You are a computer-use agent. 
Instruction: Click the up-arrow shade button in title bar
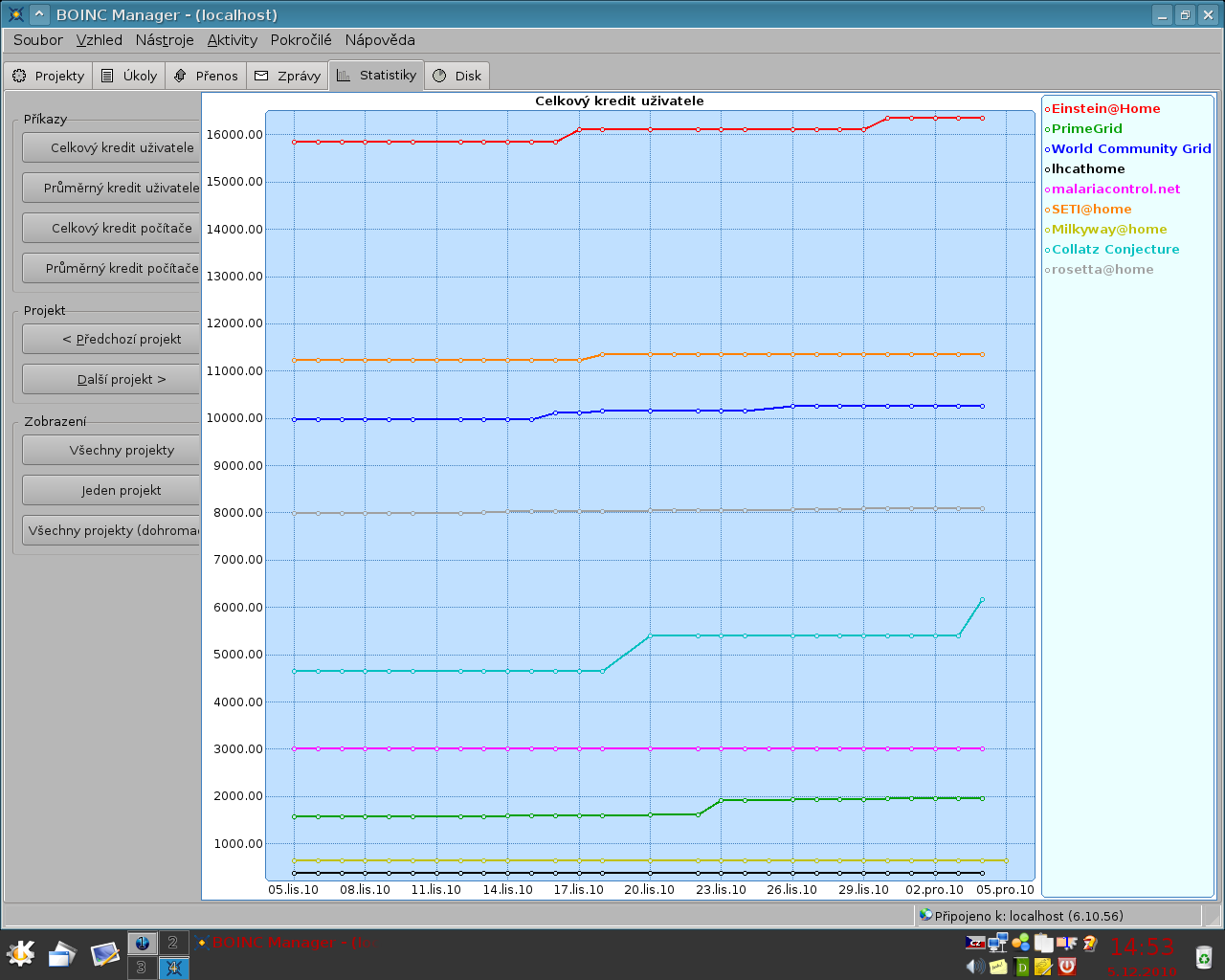pyautogui.click(x=39, y=14)
